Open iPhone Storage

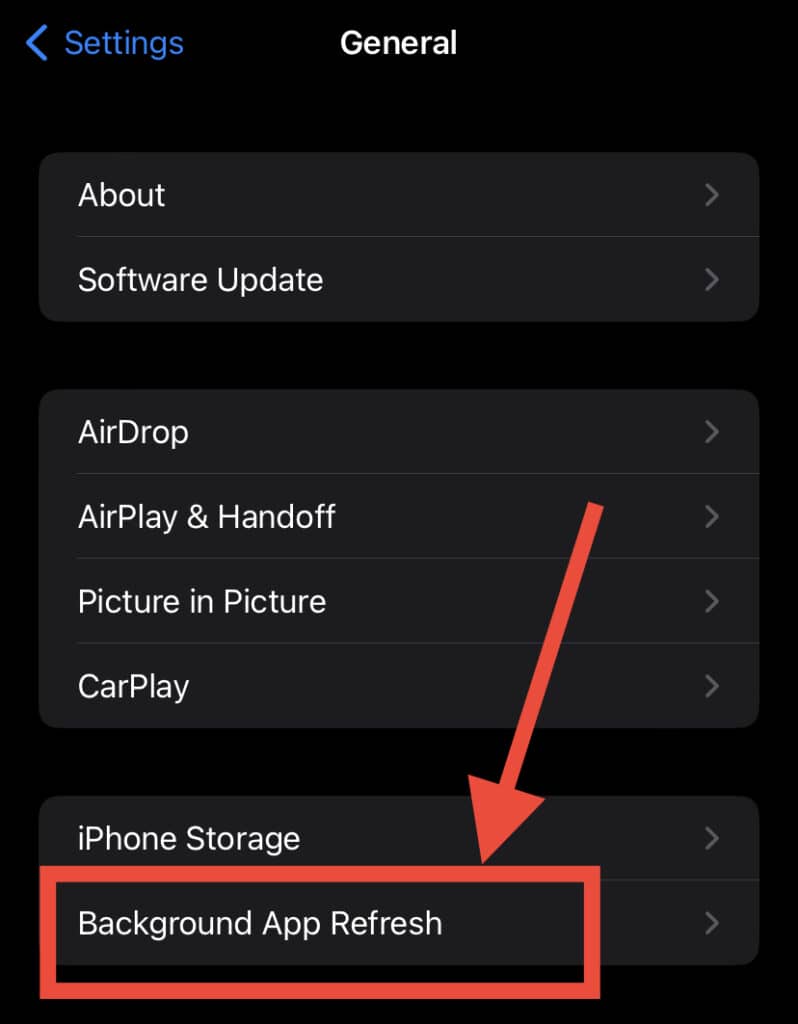(x=399, y=838)
